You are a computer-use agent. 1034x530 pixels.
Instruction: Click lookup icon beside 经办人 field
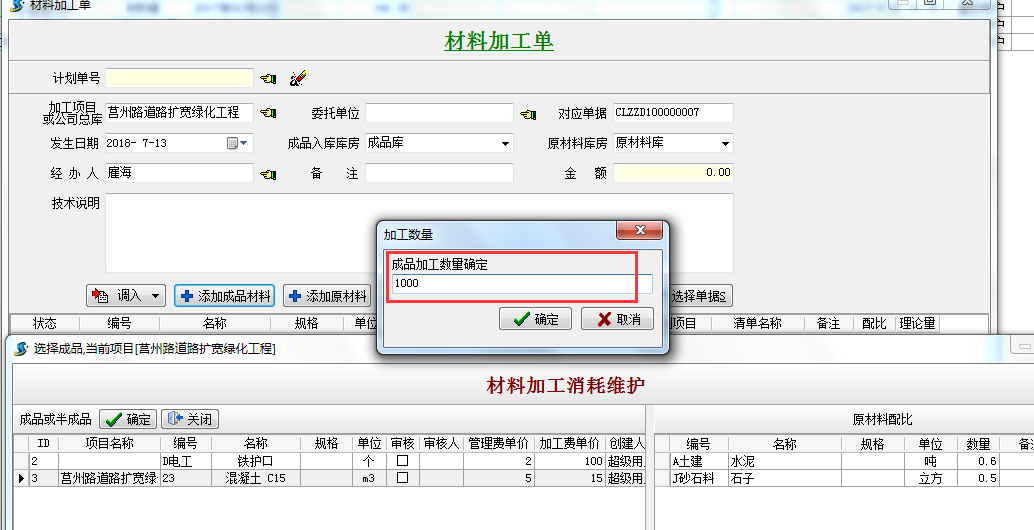click(268, 174)
